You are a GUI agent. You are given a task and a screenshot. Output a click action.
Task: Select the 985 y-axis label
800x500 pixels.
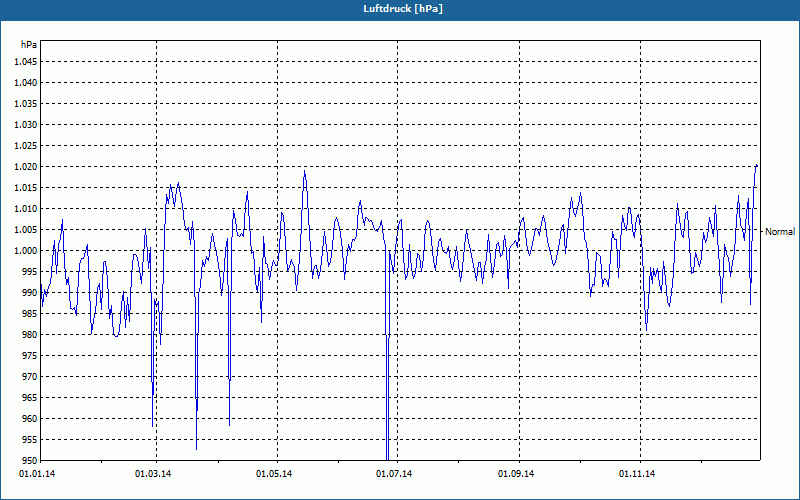(x=30, y=314)
